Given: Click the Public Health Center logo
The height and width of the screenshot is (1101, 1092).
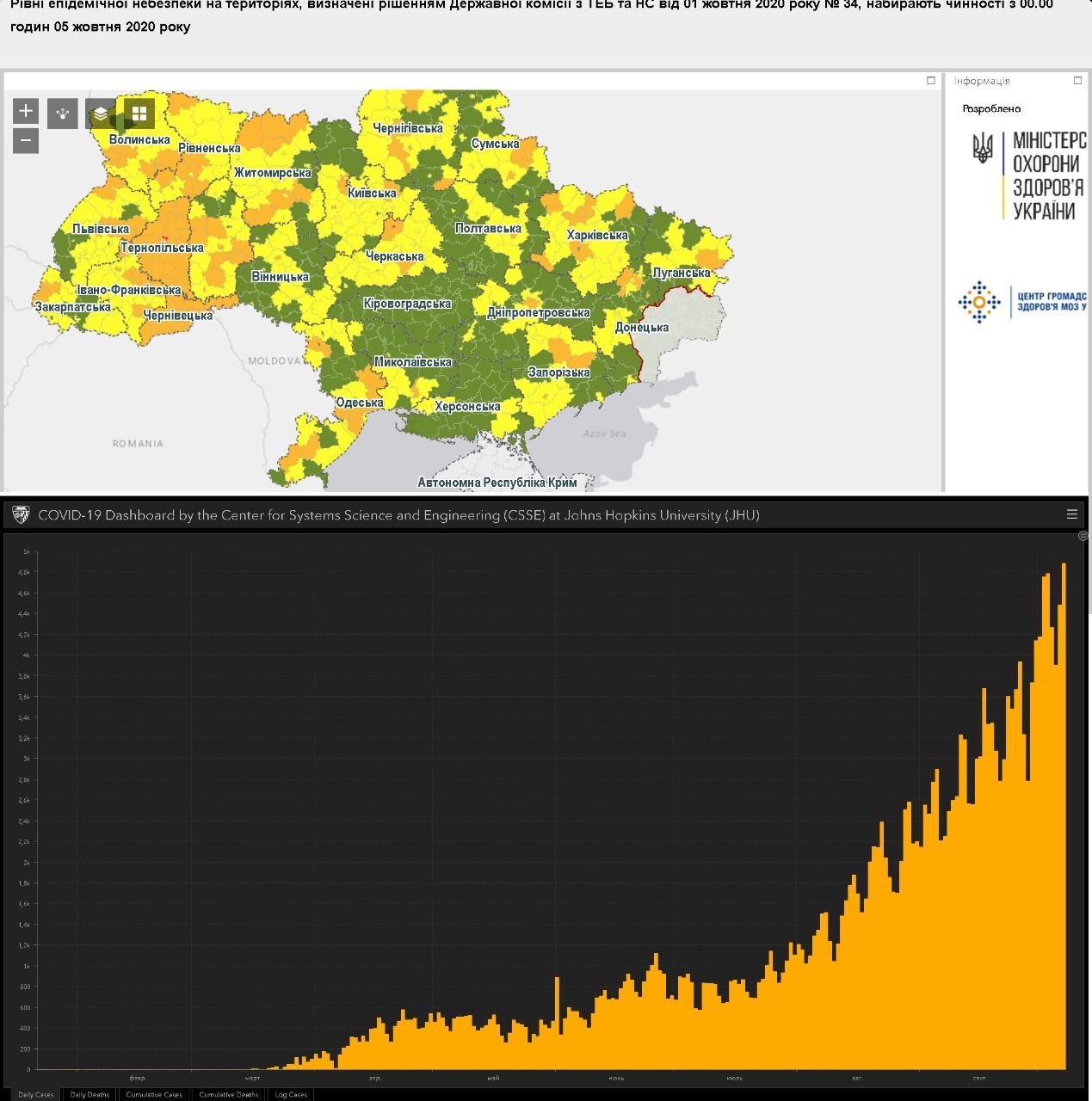Looking at the screenshot, I should click(x=1024, y=302).
